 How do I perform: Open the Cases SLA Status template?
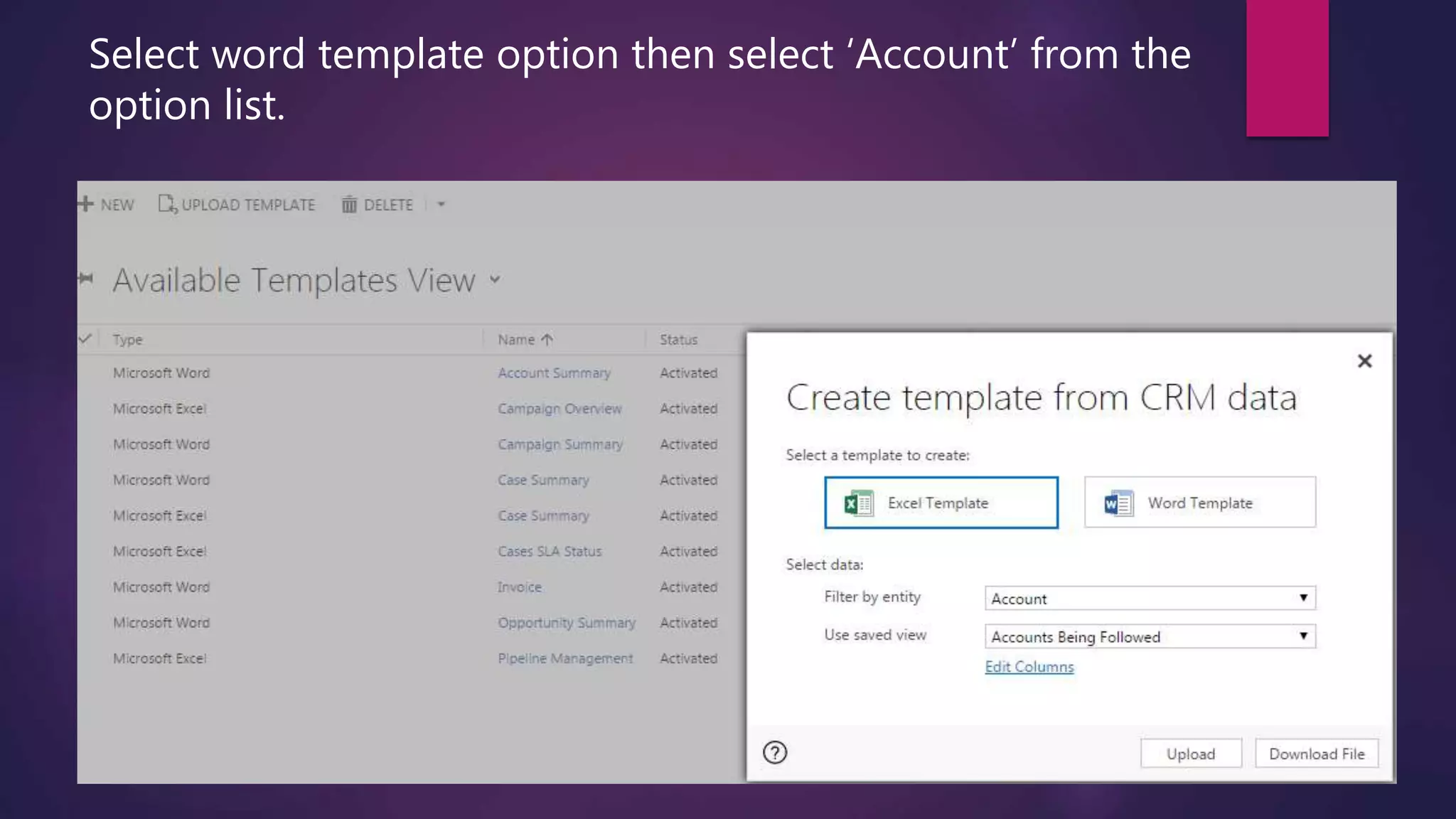(550, 551)
